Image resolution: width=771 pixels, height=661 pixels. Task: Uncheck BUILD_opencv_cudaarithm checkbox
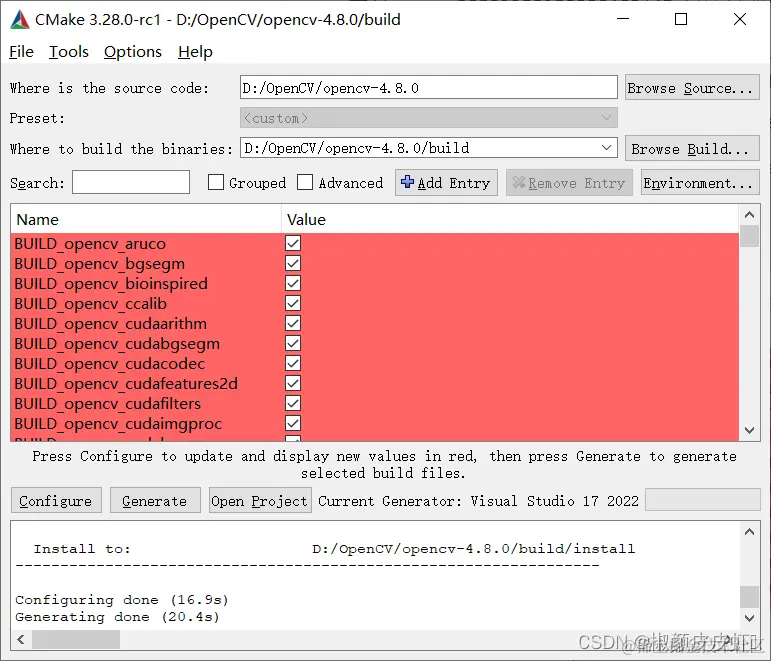point(293,324)
